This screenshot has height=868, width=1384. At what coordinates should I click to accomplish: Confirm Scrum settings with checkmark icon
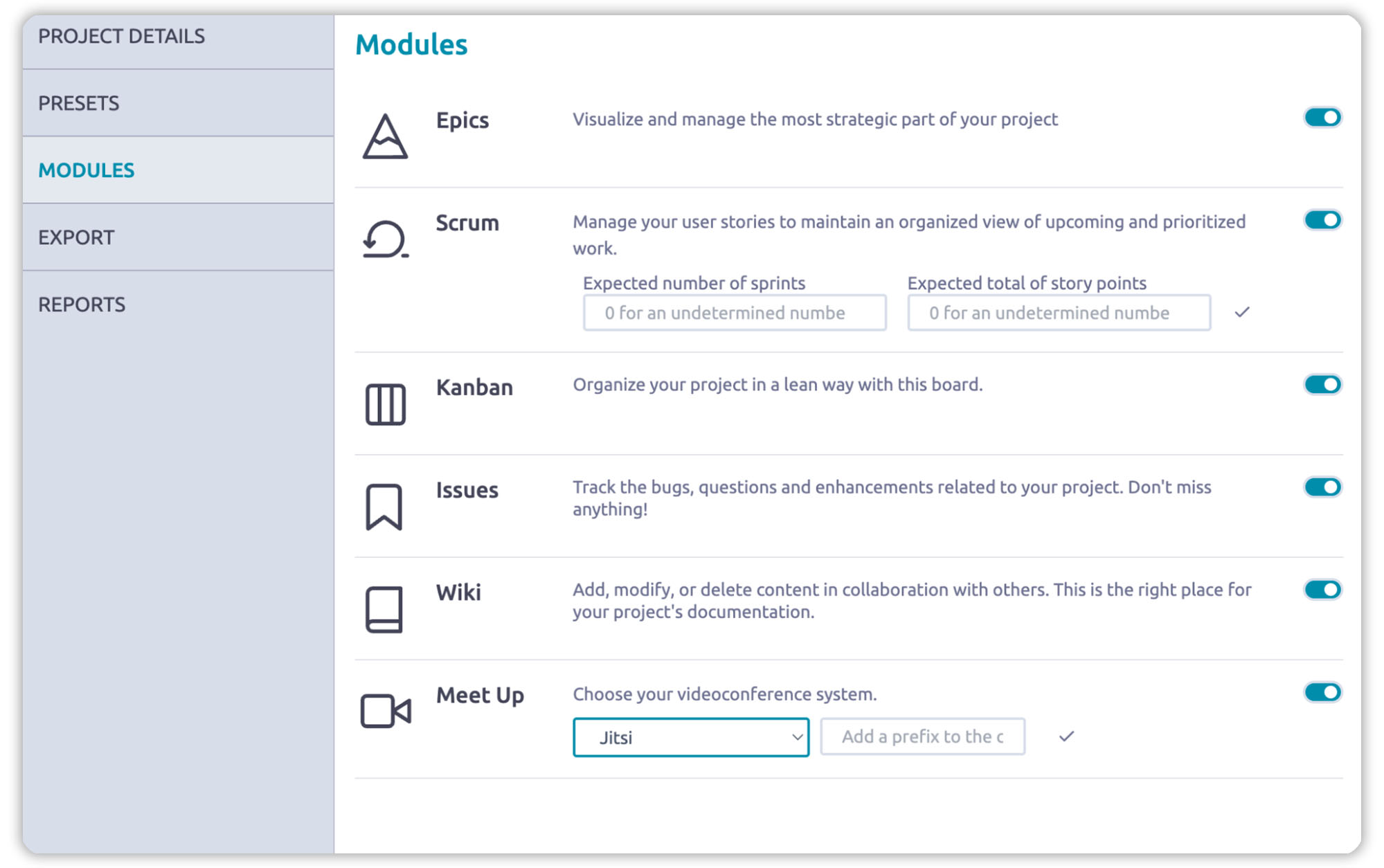pyautogui.click(x=1242, y=312)
